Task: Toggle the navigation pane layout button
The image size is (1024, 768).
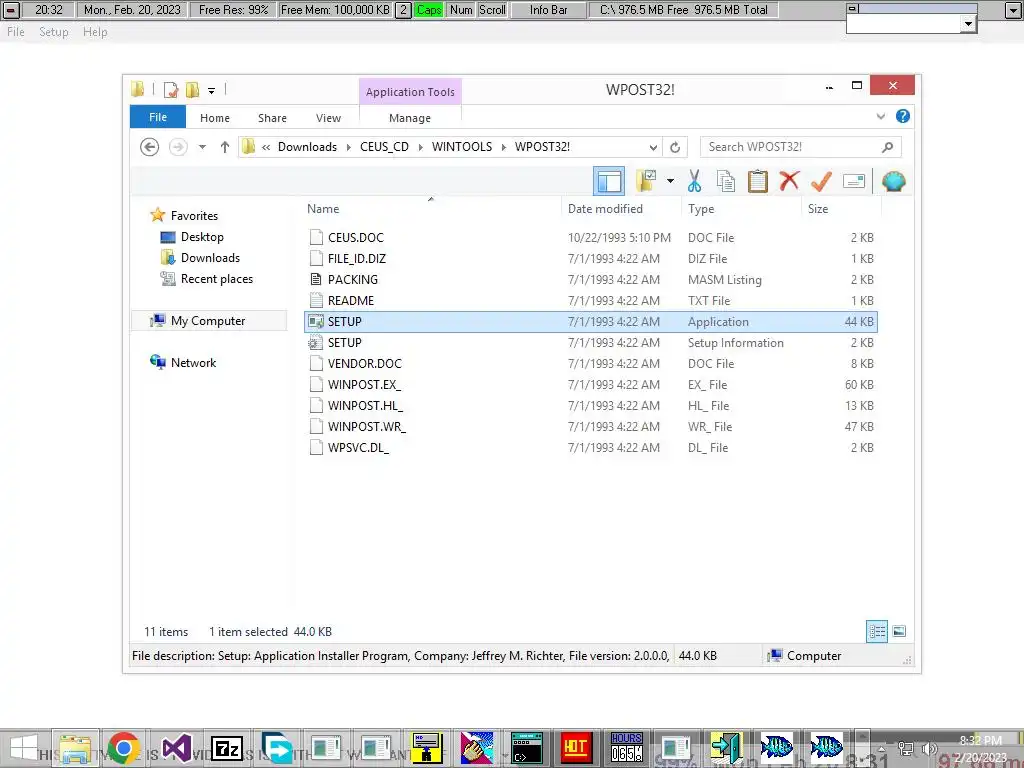Action: pyautogui.click(x=609, y=181)
